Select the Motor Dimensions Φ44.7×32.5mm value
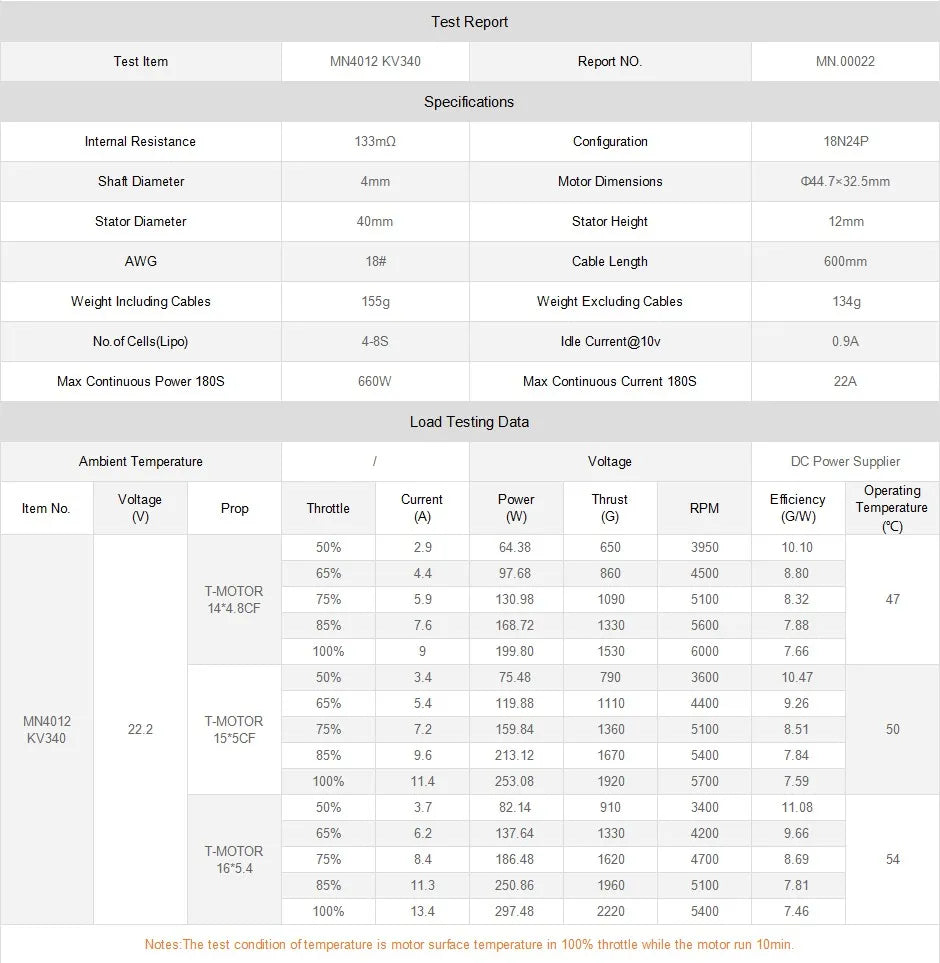This screenshot has width=940, height=963. point(845,181)
